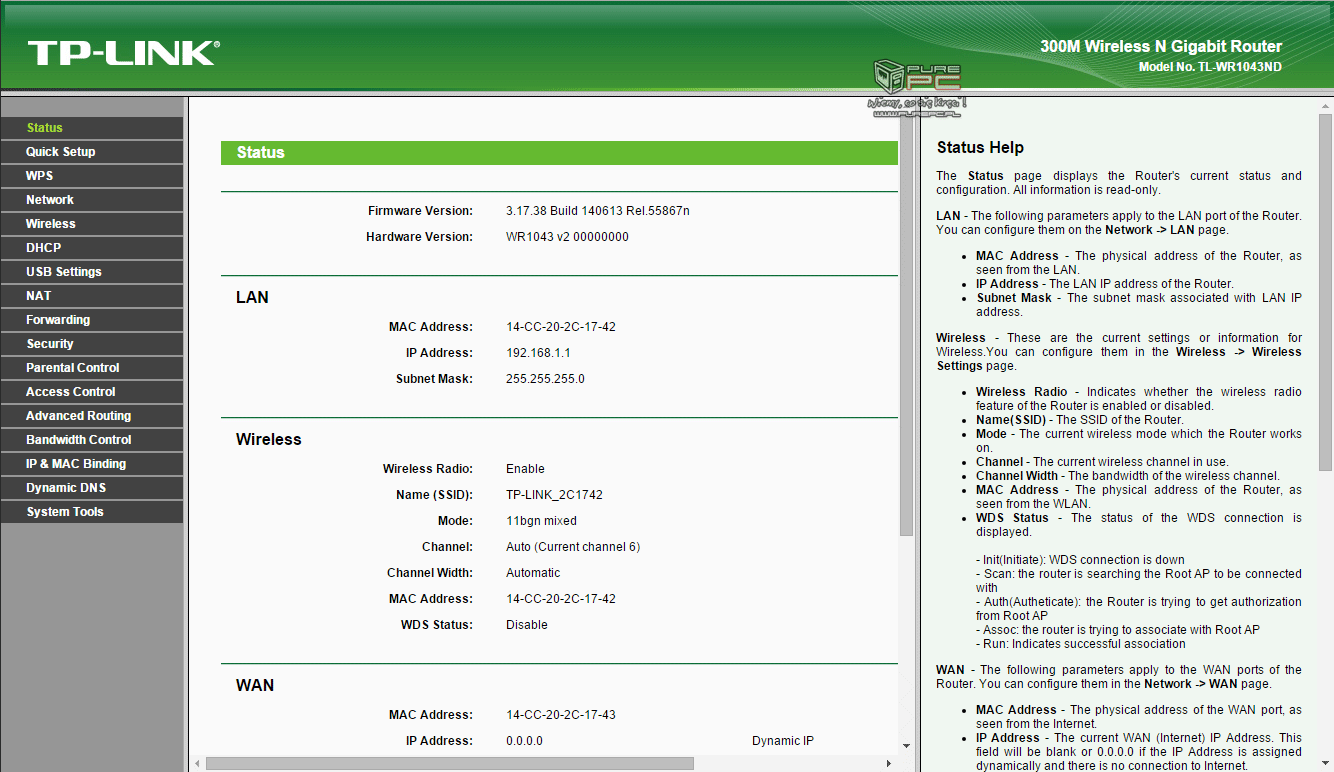This screenshot has width=1334, height=772.
Task: Click subnet mask 255.255.255.0 value
Action: tap(546, 379)
